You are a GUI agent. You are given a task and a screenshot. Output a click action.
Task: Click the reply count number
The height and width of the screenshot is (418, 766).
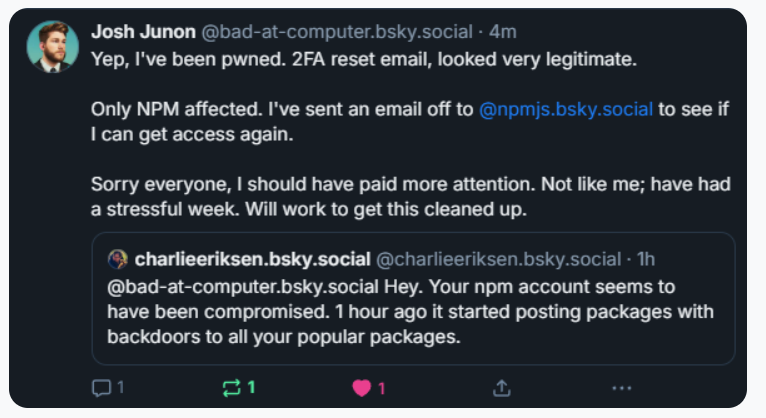(x=120, y=387)
